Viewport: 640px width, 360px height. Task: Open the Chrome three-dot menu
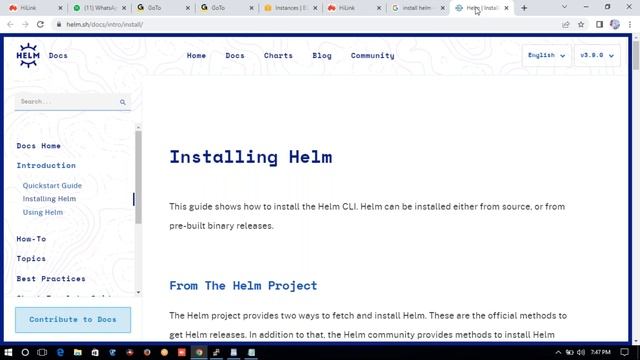point(630,24)
